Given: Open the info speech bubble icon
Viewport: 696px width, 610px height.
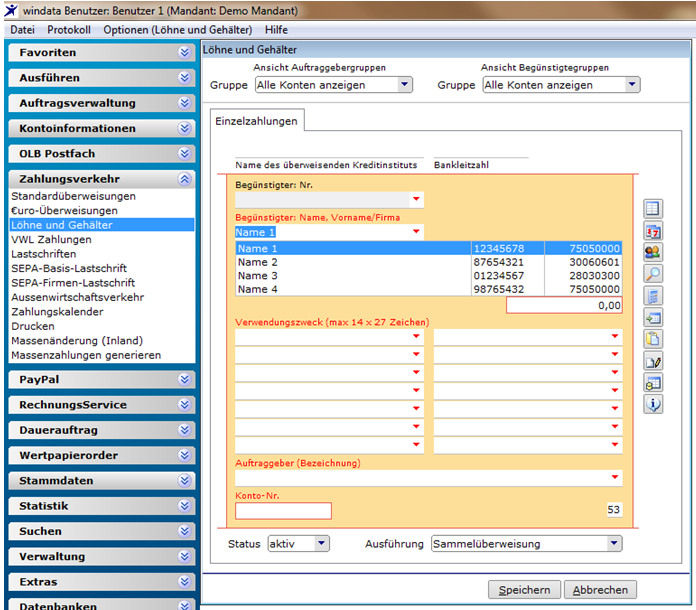Looking at the screenshot, I should pos(652,404).
